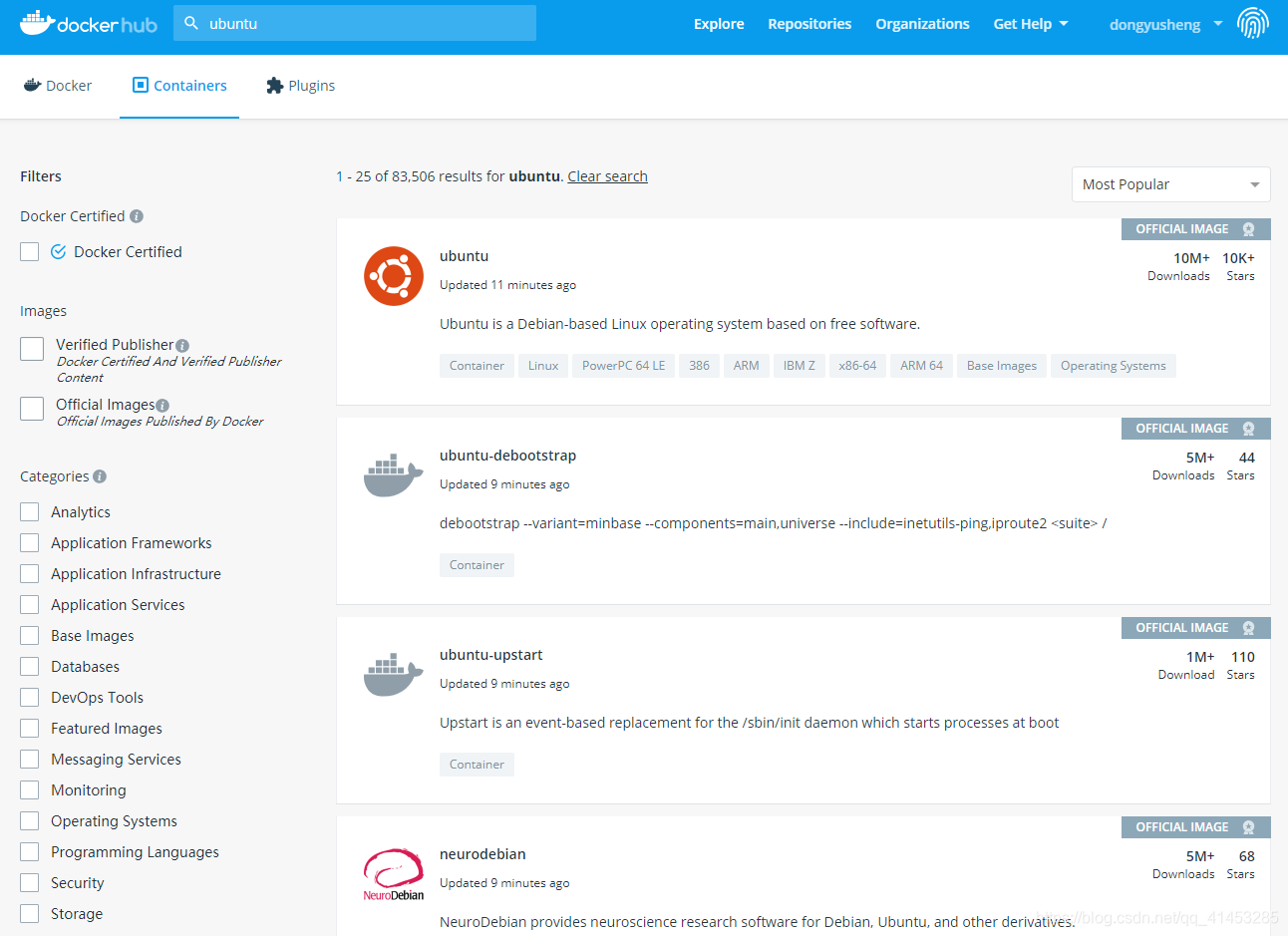
Task: Tick the Monitoring category checkbox
Action: [x=30, y=790]
